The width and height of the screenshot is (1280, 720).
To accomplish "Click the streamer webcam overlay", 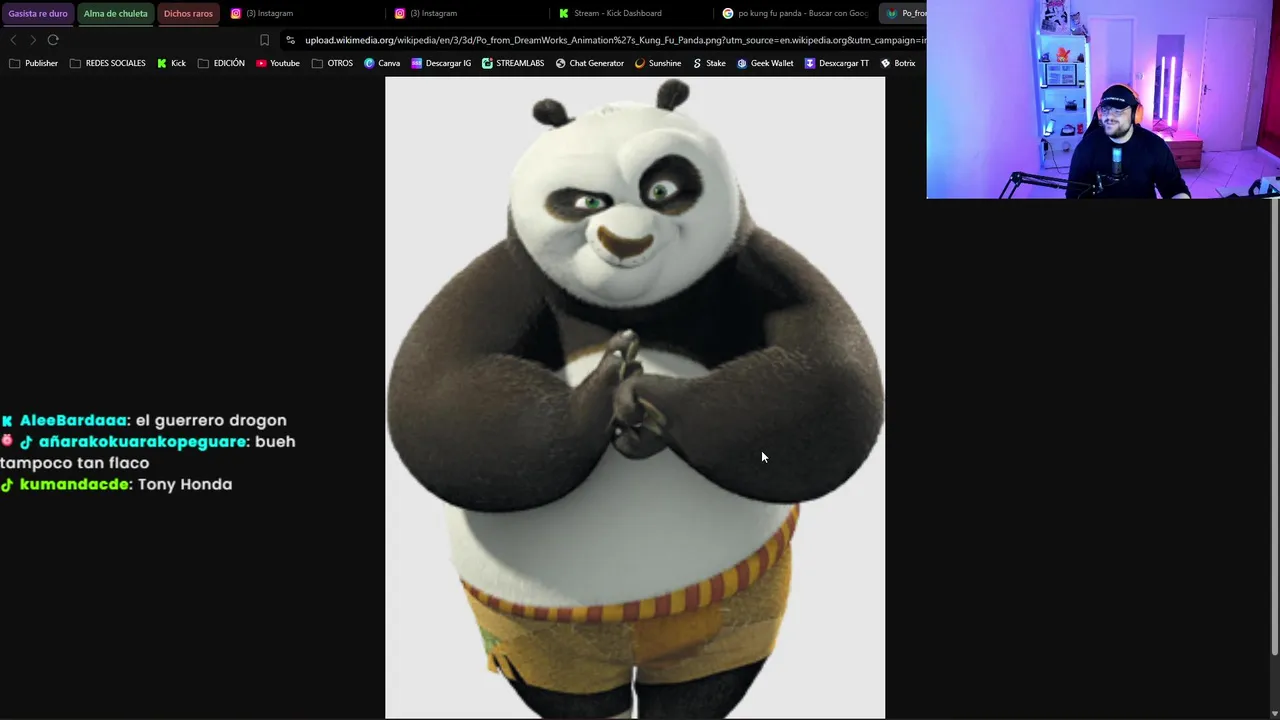I will 1102,99.
